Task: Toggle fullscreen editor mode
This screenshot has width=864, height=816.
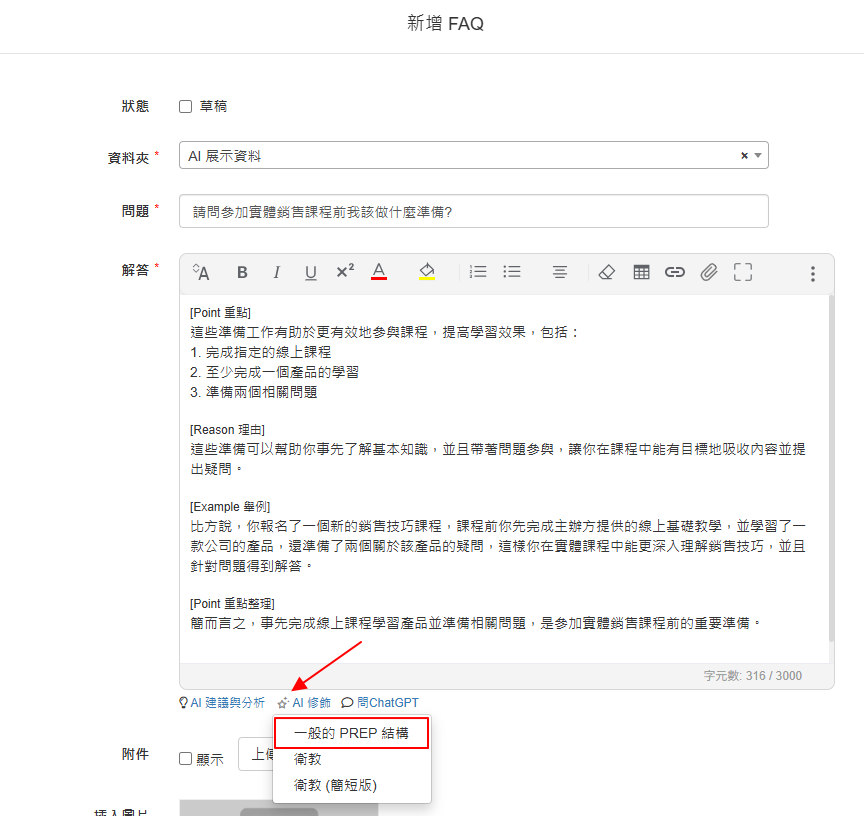Action: pyautogui.click(x=743, y=272)
